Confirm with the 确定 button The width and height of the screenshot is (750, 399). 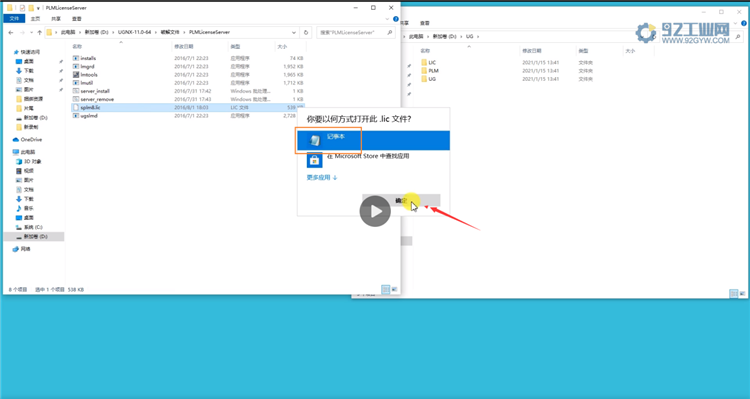point(401,200)
